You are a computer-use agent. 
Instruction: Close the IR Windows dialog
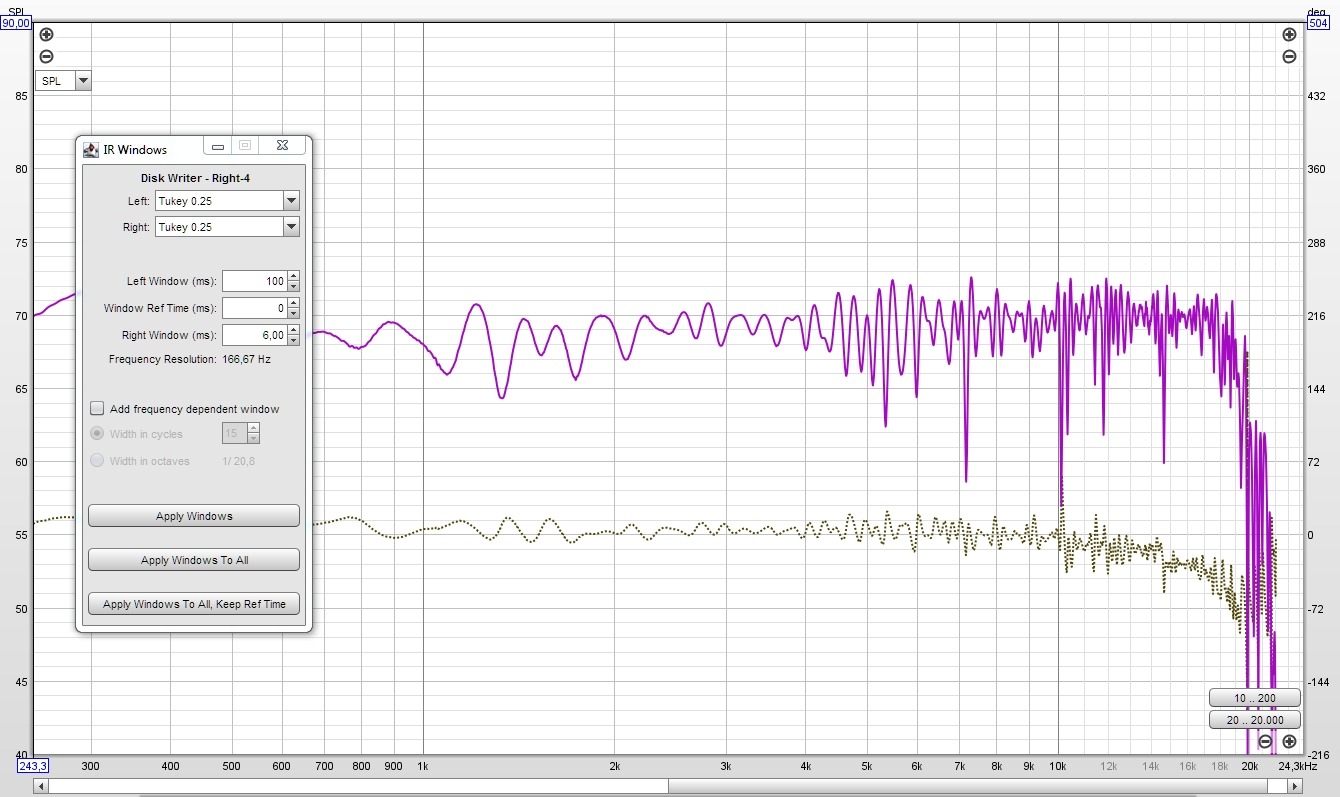[282, 146]
